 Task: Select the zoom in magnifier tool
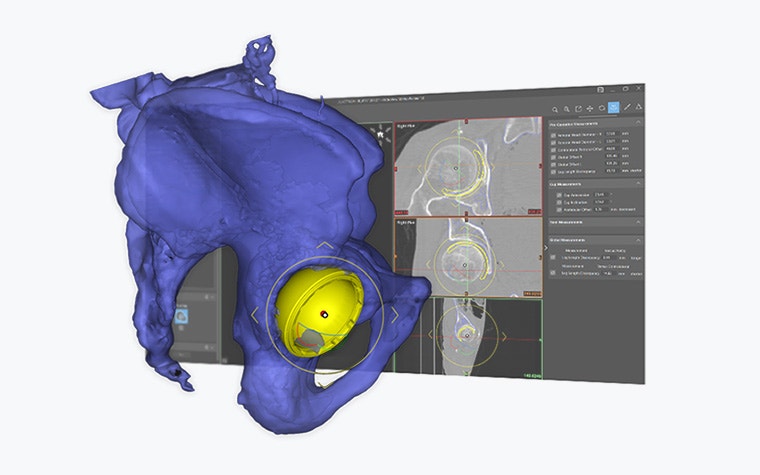[555, 109]
